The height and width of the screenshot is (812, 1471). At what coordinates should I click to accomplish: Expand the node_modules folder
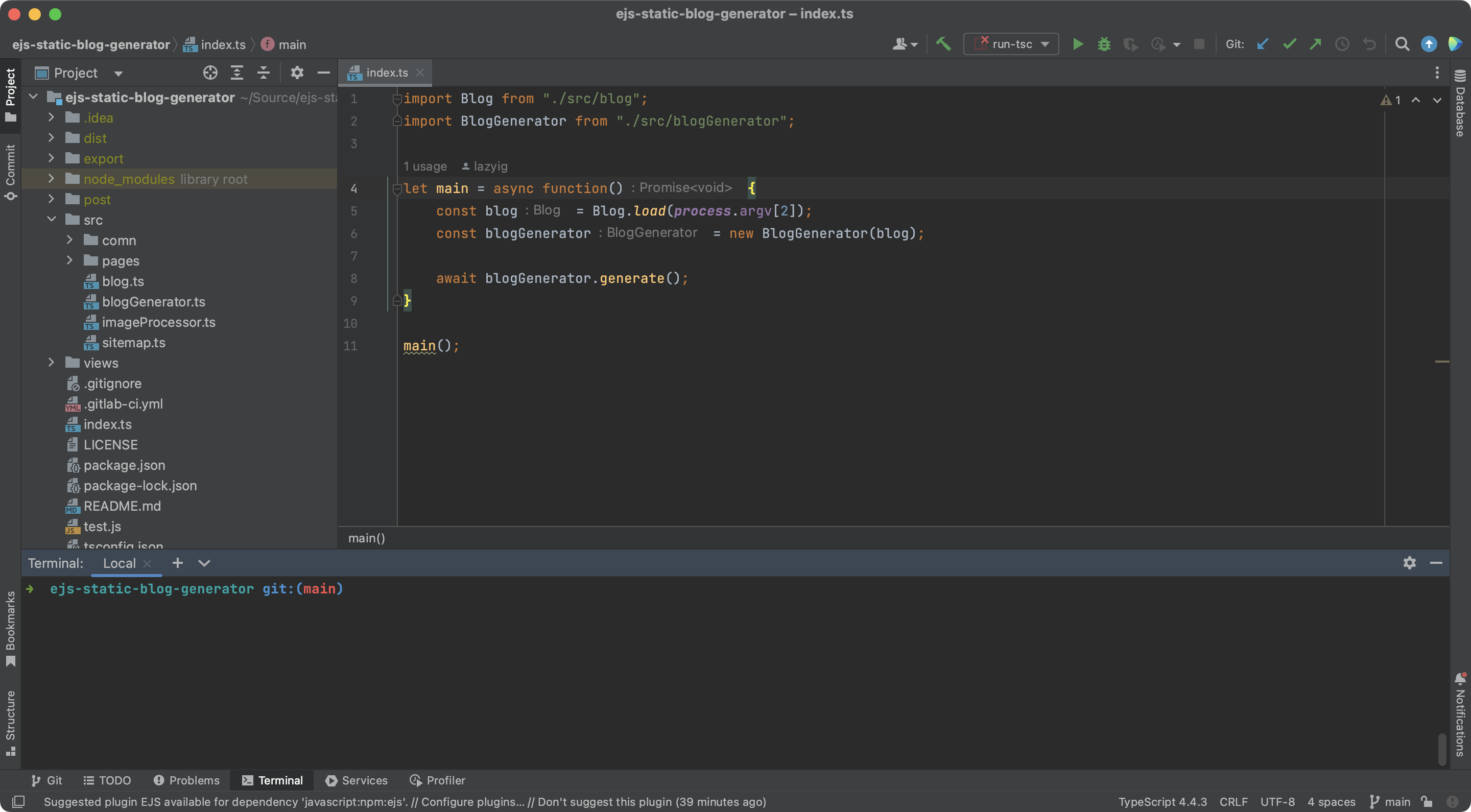[x=52, y=179]
